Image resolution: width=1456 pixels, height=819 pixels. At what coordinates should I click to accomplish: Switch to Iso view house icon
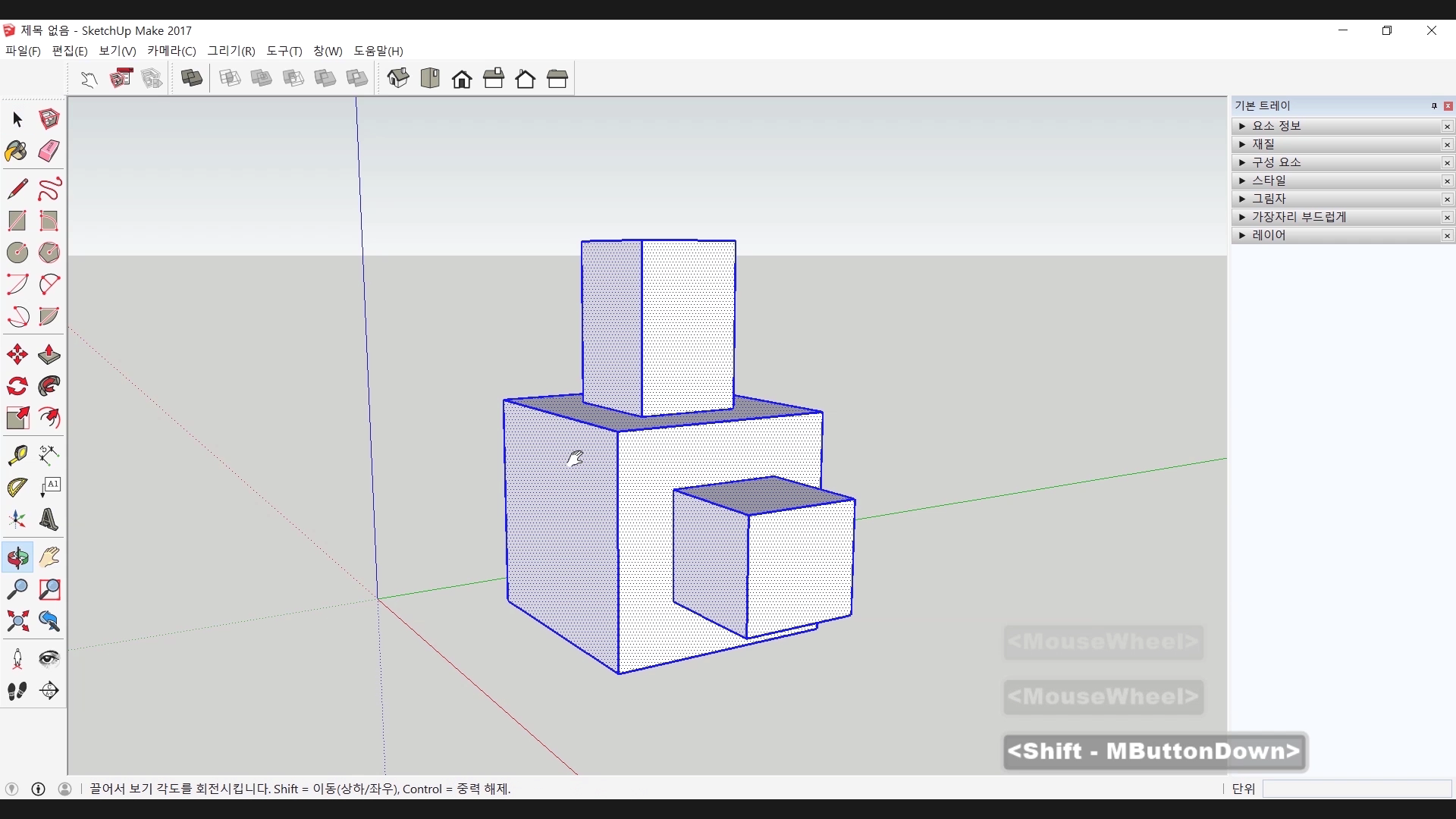[x=398, y=78]
